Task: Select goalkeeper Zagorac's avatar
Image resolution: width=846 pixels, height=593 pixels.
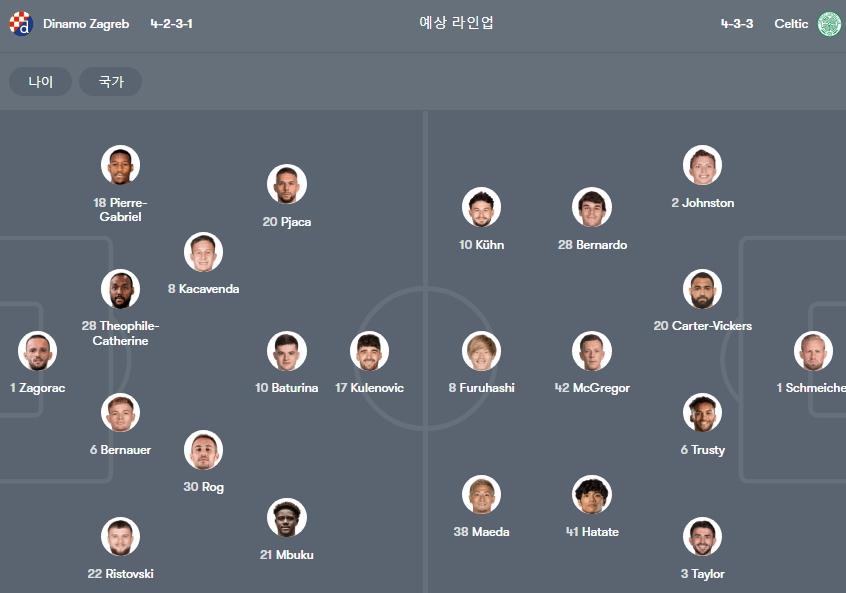Action: pos(38,351)
